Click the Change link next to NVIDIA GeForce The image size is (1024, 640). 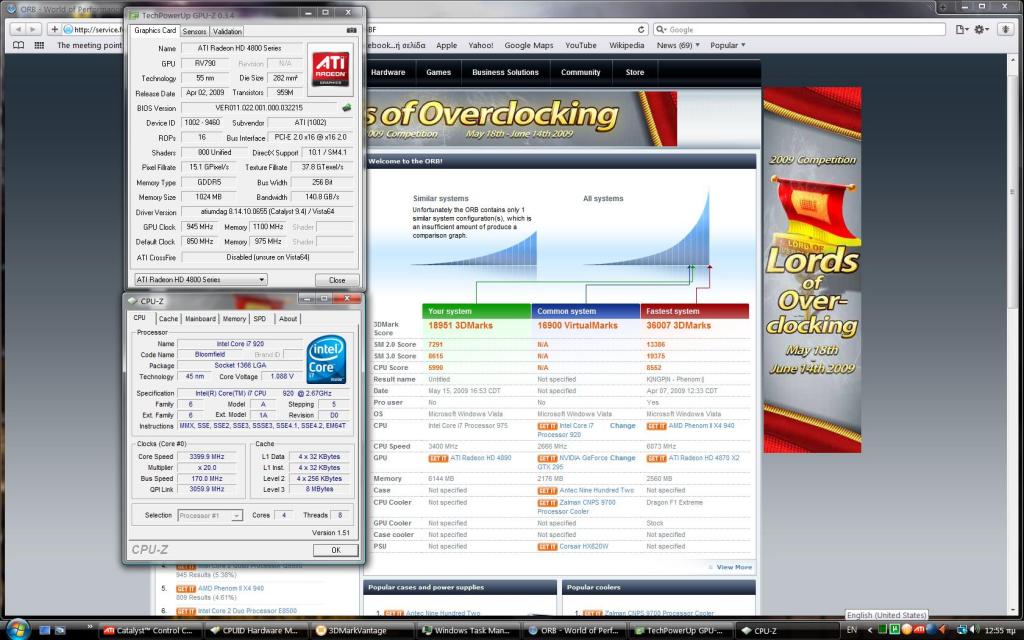[x=622, y=458]
